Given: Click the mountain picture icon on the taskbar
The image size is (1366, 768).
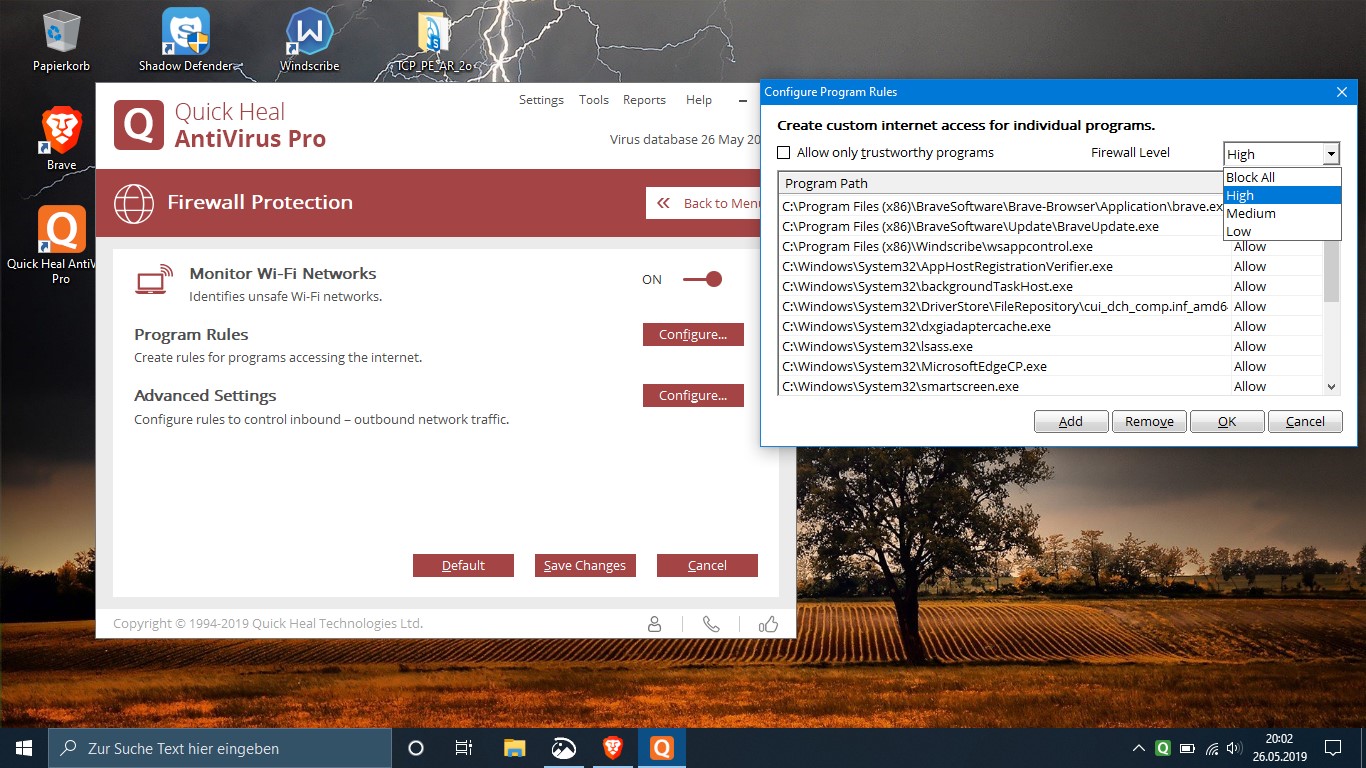Looking at the screenshot, I should pos(563,748).
